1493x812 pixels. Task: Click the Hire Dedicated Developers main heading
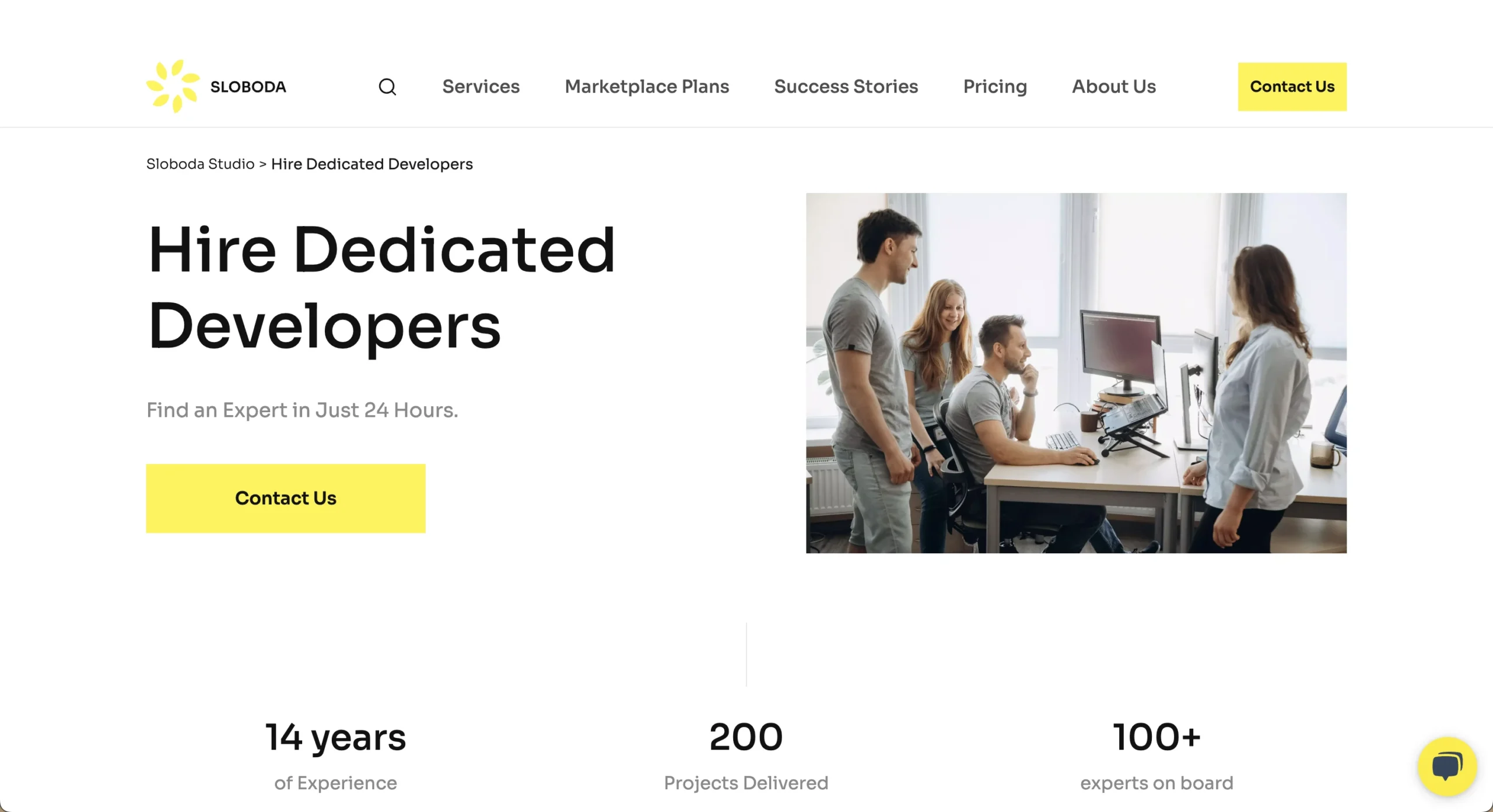[381, 287]
